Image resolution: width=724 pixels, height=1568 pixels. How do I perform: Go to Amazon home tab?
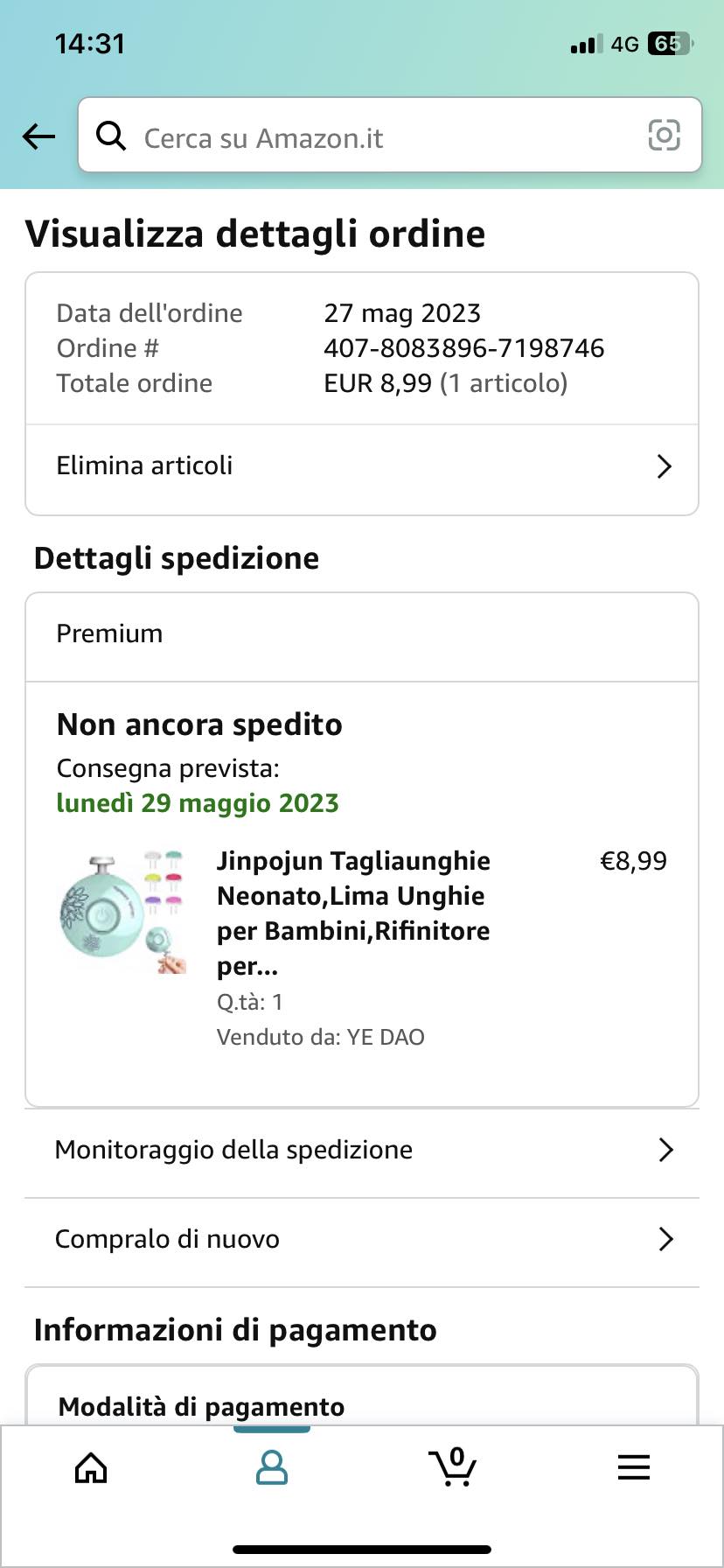(x=91, y=1467)
